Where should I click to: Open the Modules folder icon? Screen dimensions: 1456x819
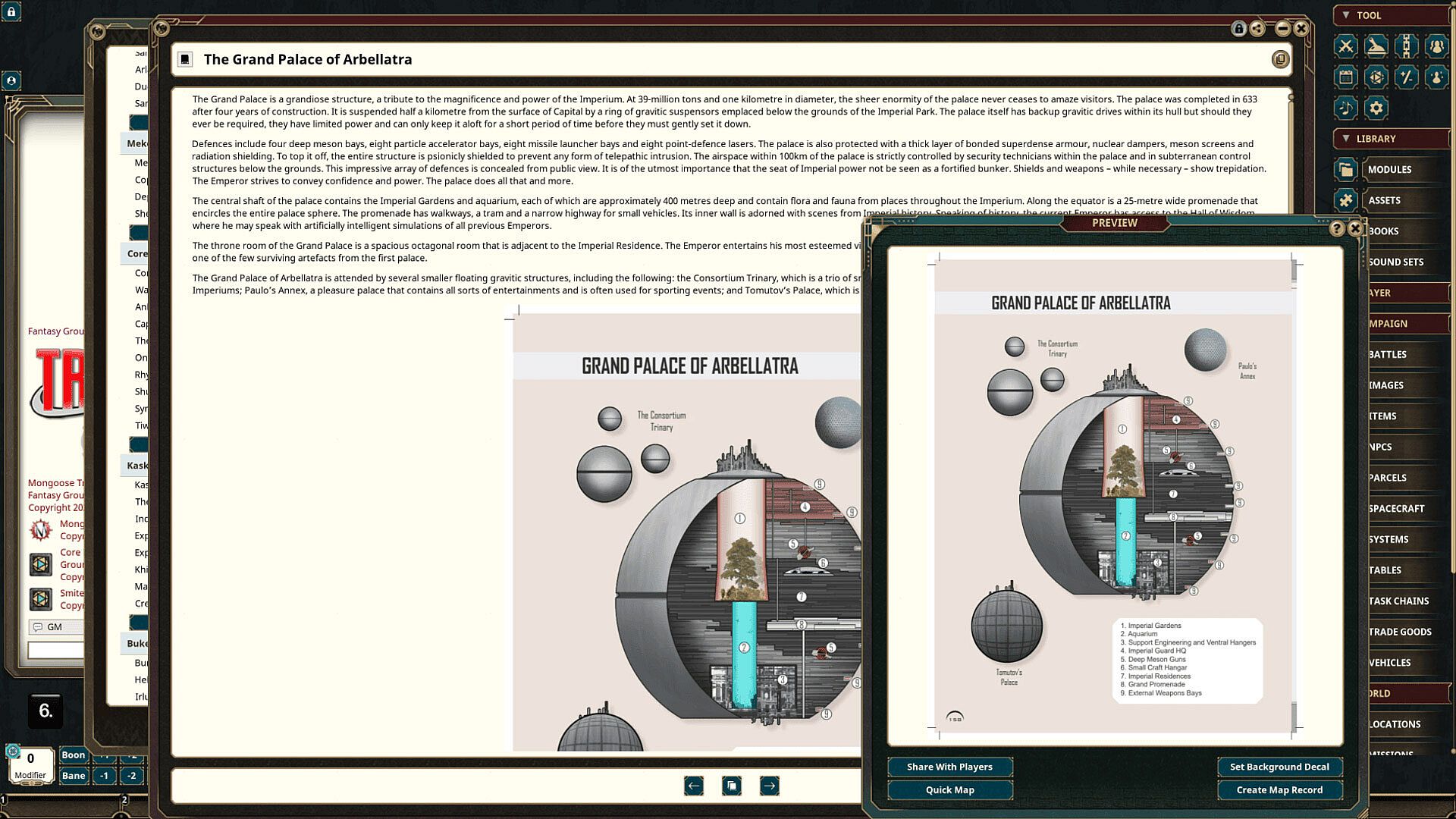click(x=1346, y=170)
